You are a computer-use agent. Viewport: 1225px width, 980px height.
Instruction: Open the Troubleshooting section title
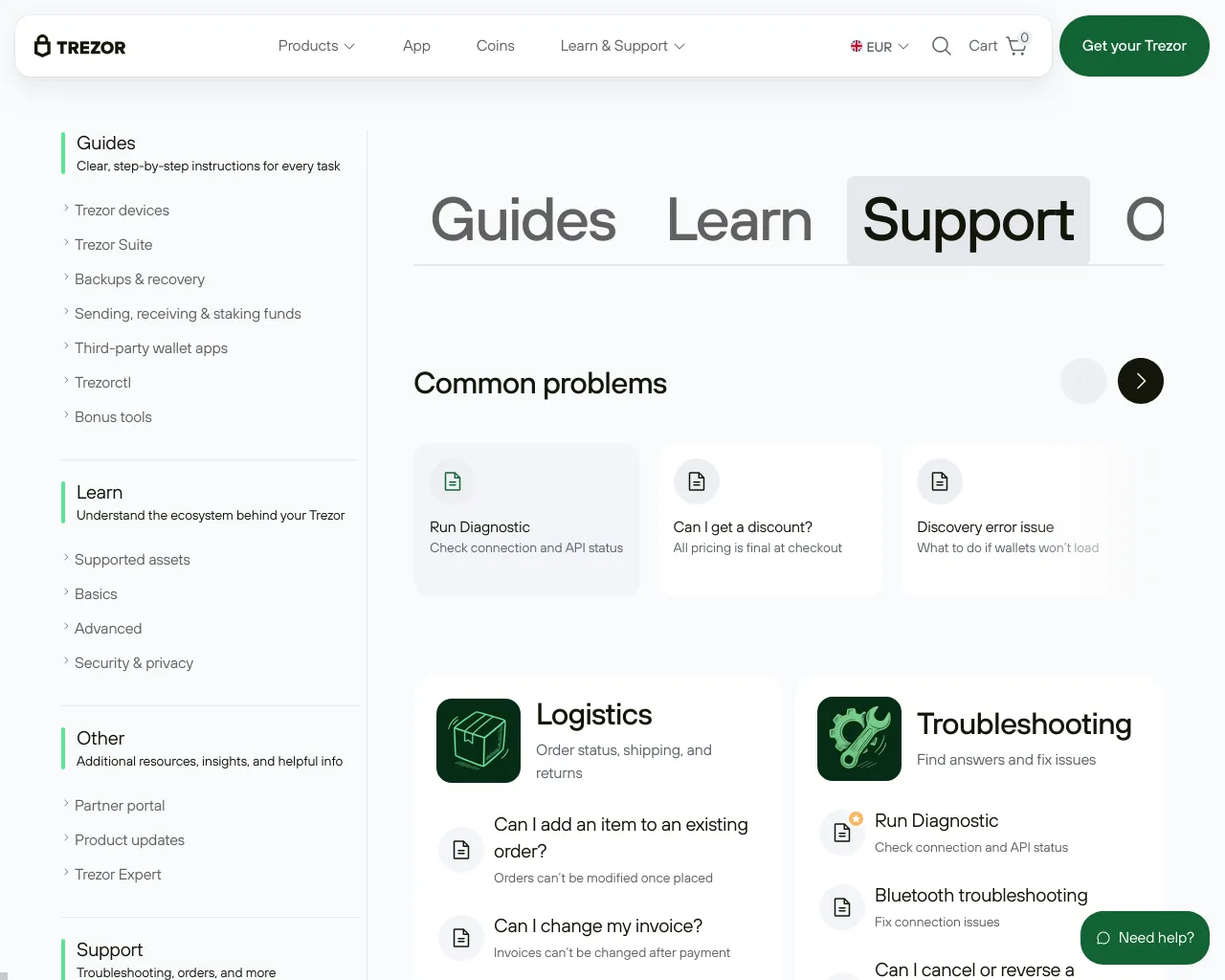pyautogui.click(x=1024, y=724)
